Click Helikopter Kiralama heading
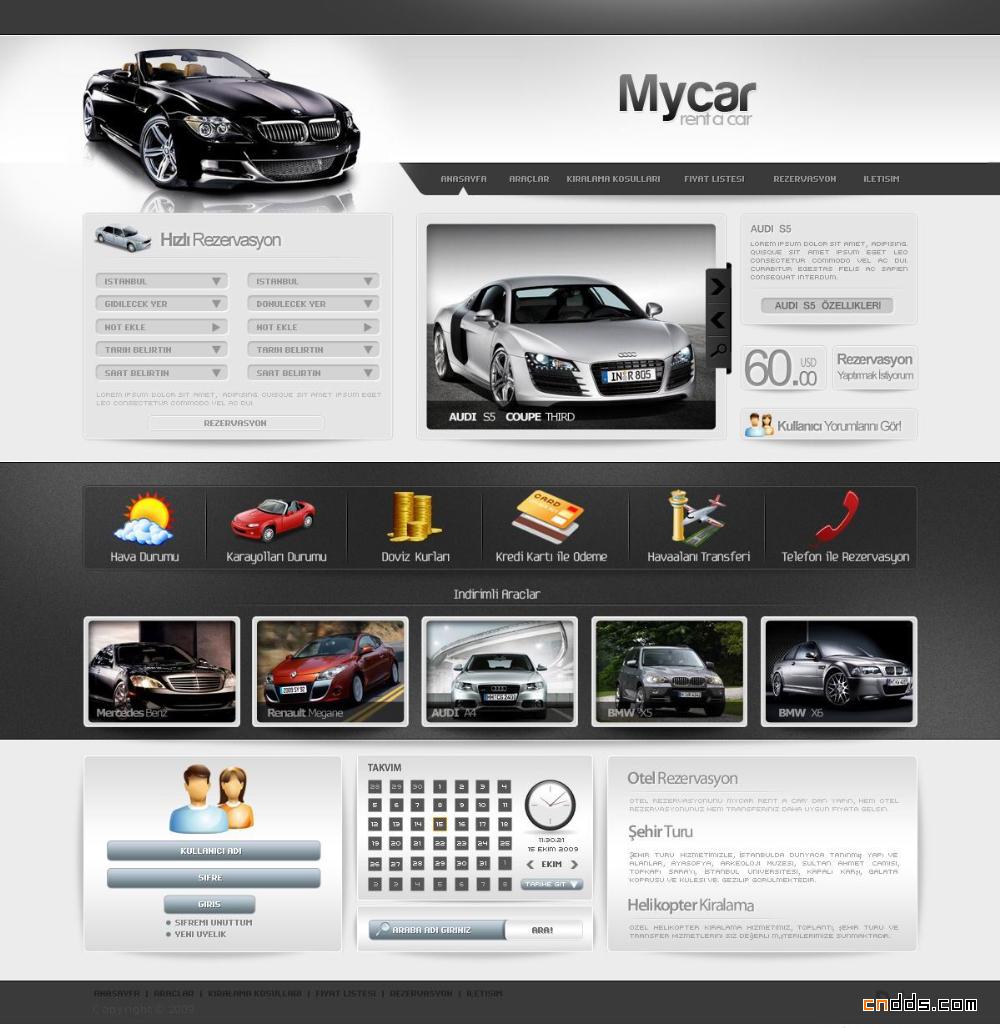1000x1028 pixels. point(690,905)
